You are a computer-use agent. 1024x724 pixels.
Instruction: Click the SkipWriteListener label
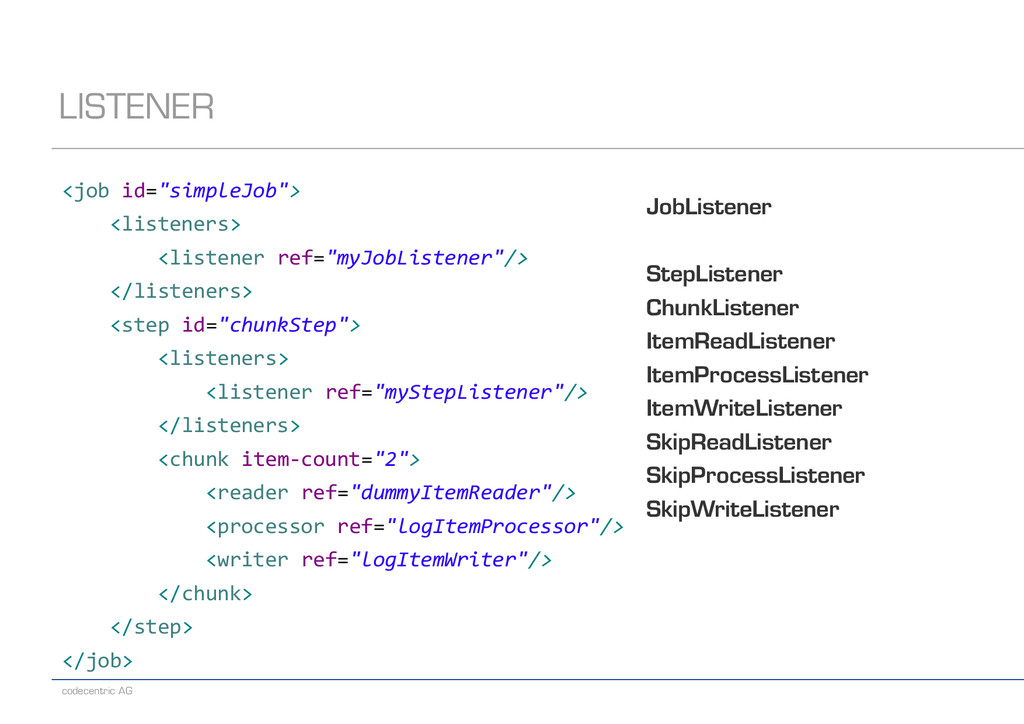pos(743,509)
